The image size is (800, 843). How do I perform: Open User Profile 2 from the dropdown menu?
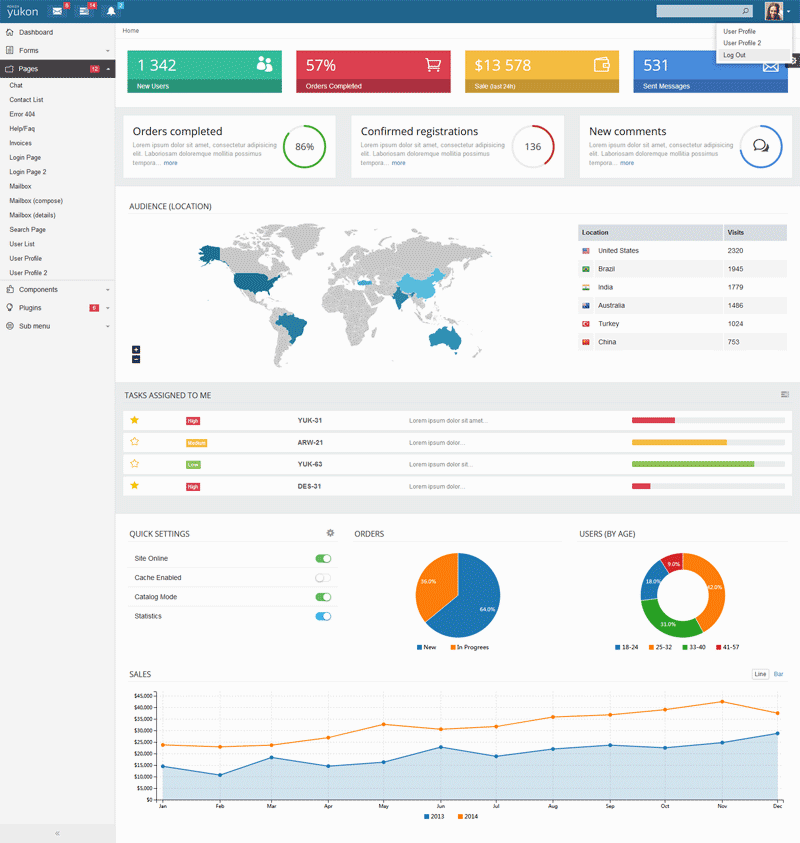pyautogui.click(x=741, y=43)
